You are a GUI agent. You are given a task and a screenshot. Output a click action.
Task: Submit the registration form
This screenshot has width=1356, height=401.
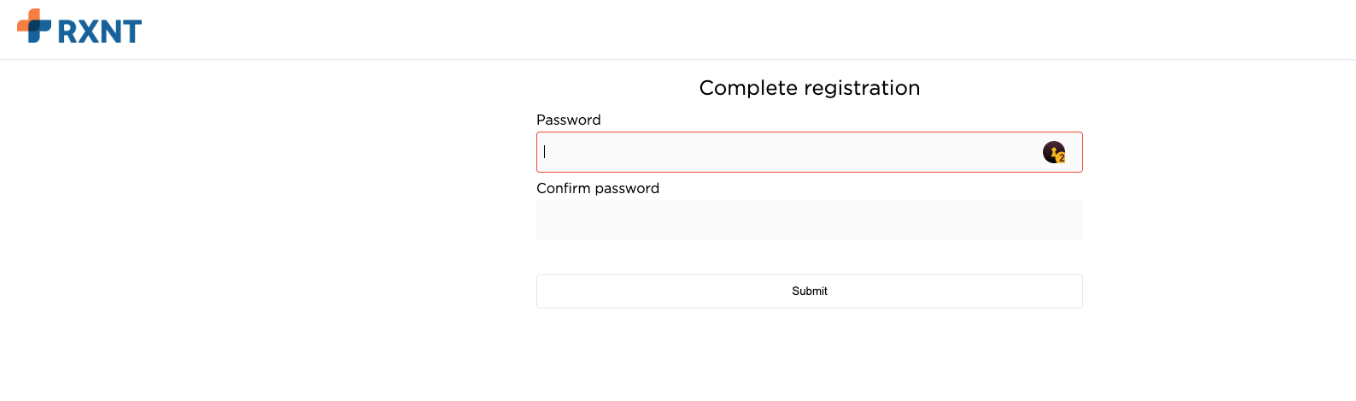[x=809, y=291]
